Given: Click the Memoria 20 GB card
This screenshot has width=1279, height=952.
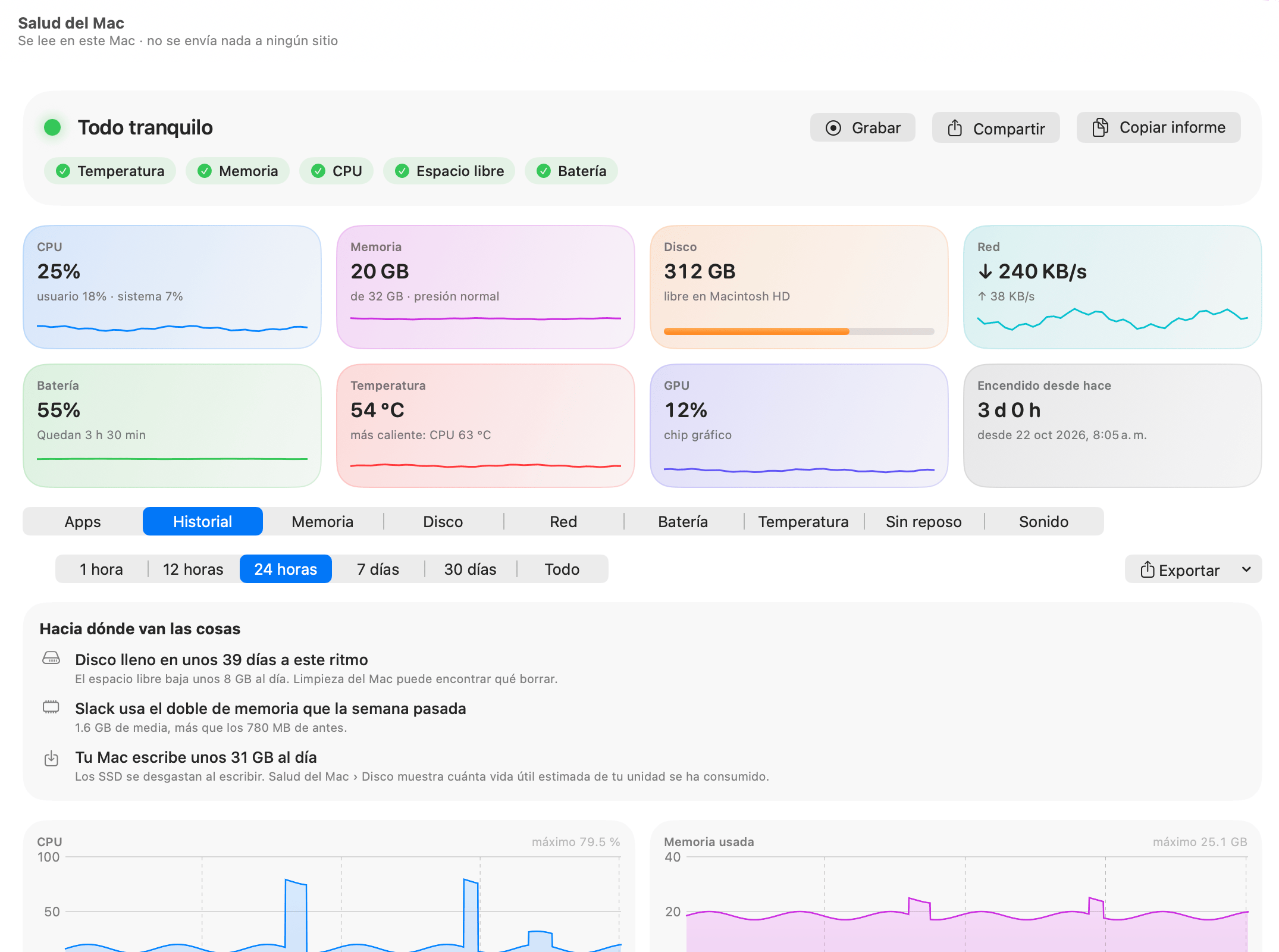Looking at the screenshot, I should (485, 287).
